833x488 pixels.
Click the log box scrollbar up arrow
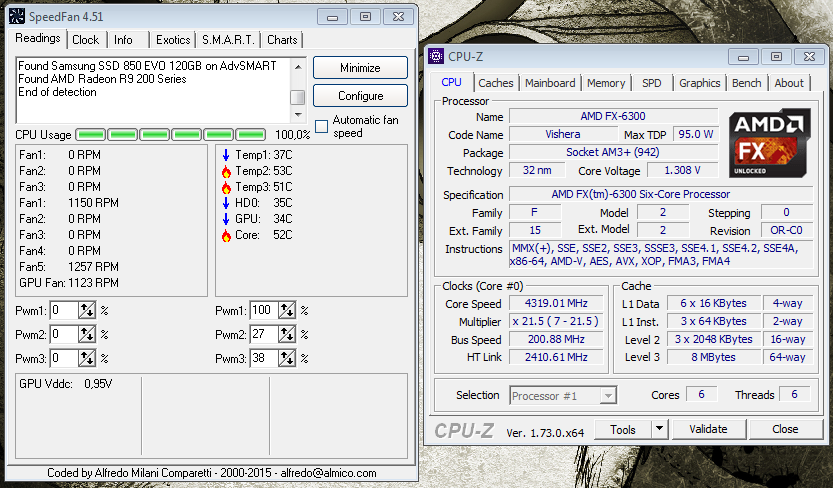click(298, 66)
